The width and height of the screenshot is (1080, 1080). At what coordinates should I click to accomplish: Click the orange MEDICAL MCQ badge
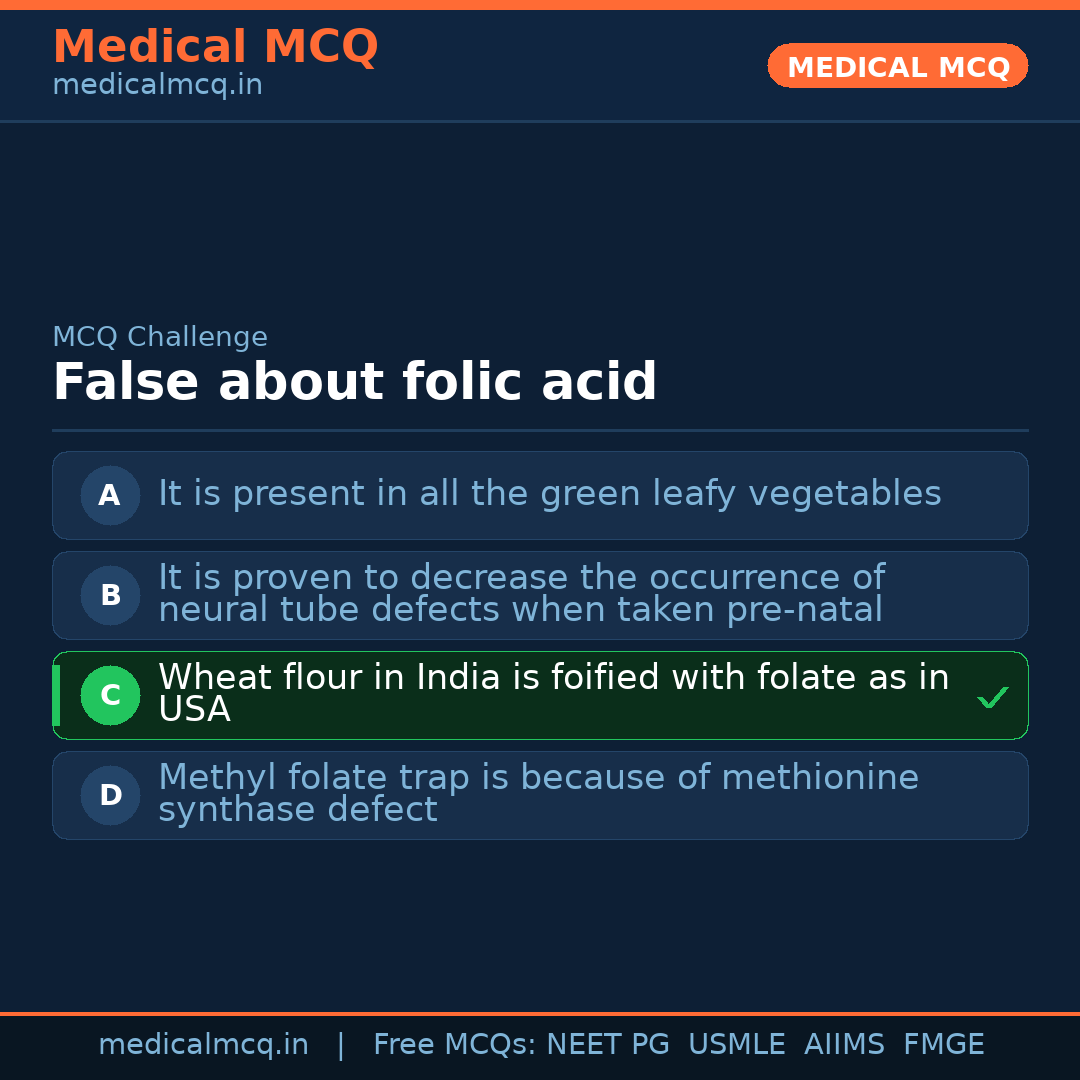tap(897, 66)
